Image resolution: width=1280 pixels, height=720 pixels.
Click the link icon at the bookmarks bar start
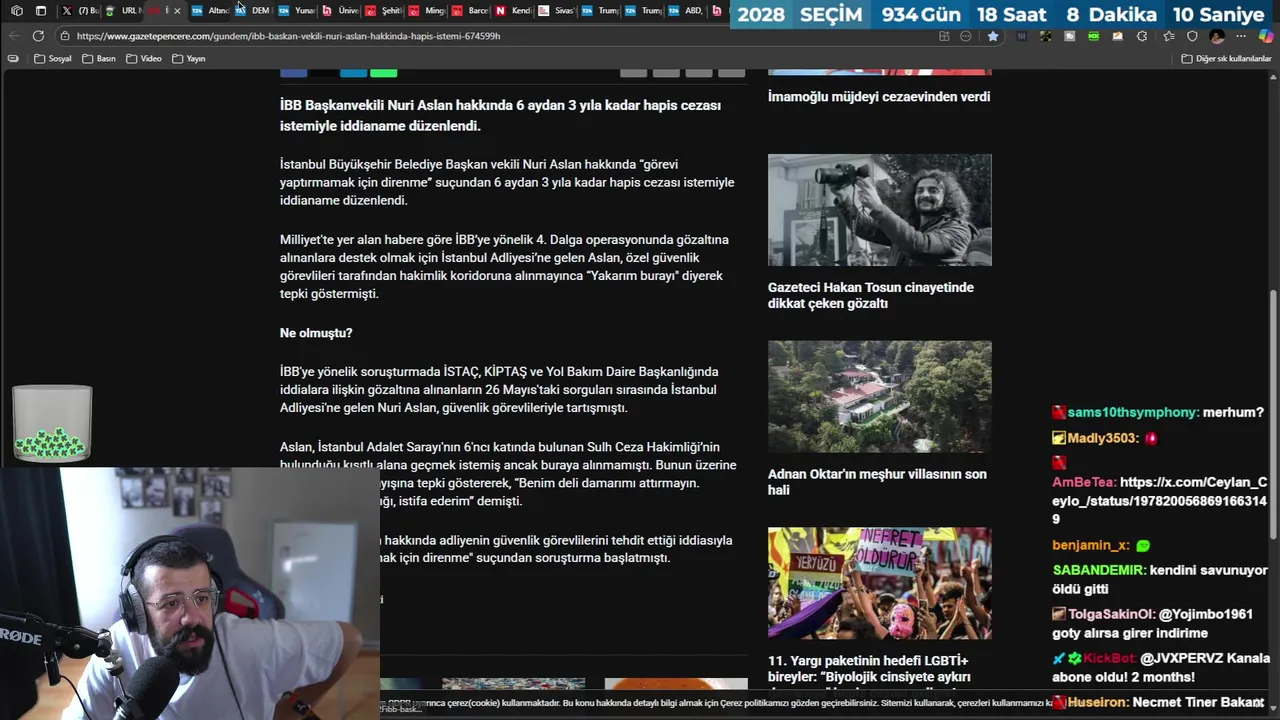13,59
